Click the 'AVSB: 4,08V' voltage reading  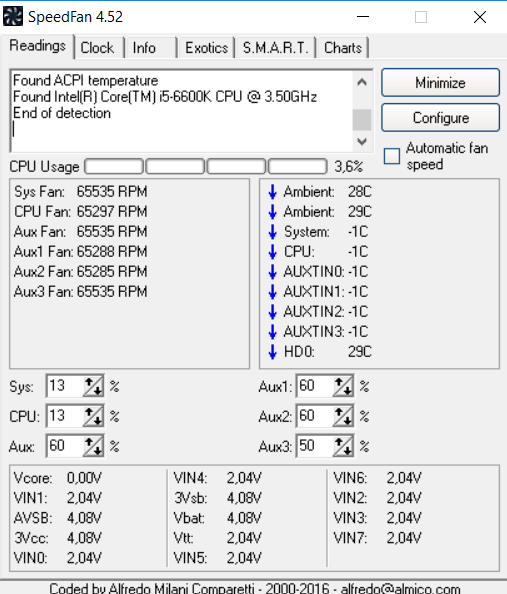tap(58, 518)
